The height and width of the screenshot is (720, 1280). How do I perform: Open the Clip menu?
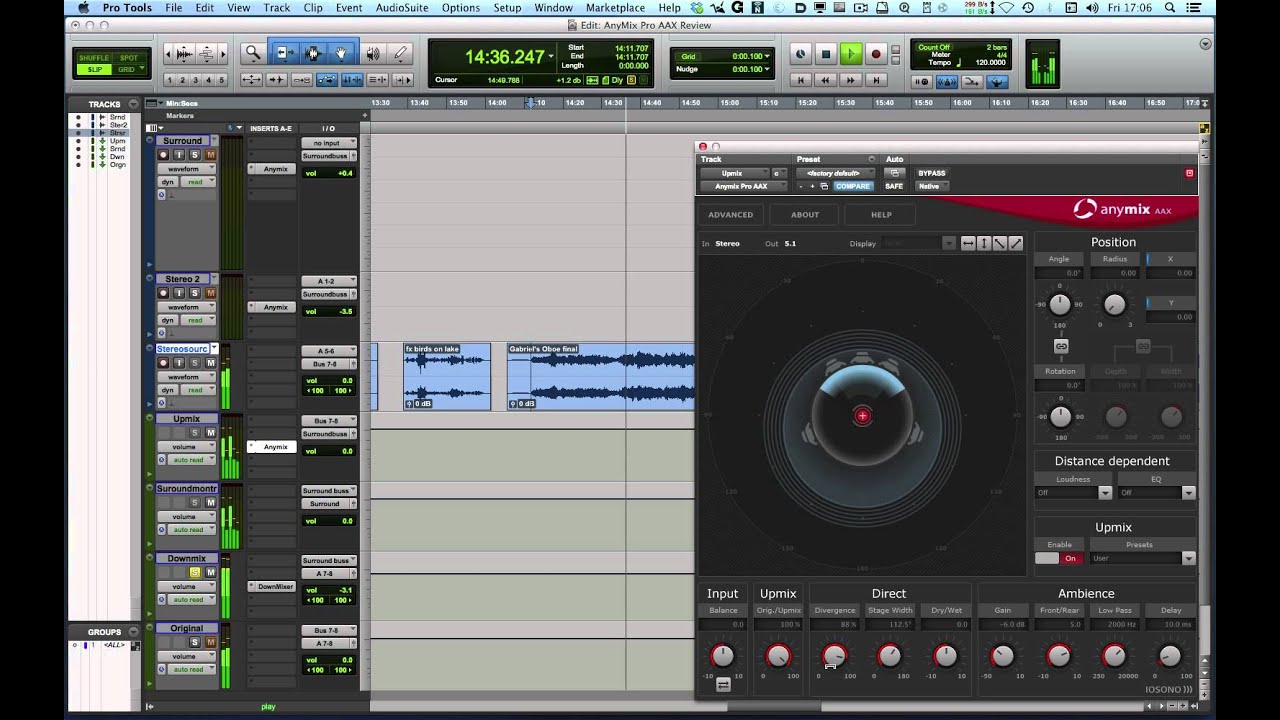313,8
